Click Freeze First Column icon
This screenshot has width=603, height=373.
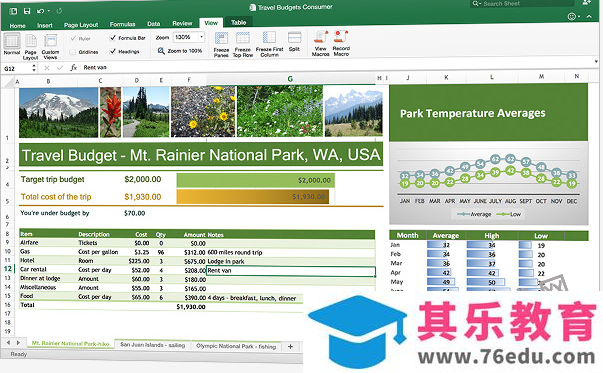click(269, 38)
